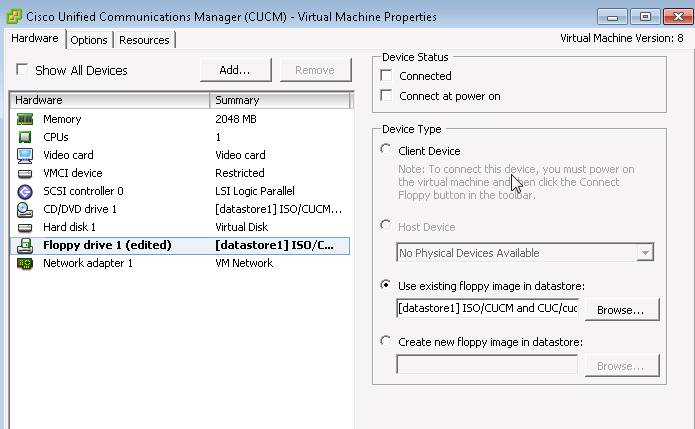Image resolution: width=695 pixels, height=429 pixels.
Task: Select the VMCI device icon
Action: click(25, 173)
